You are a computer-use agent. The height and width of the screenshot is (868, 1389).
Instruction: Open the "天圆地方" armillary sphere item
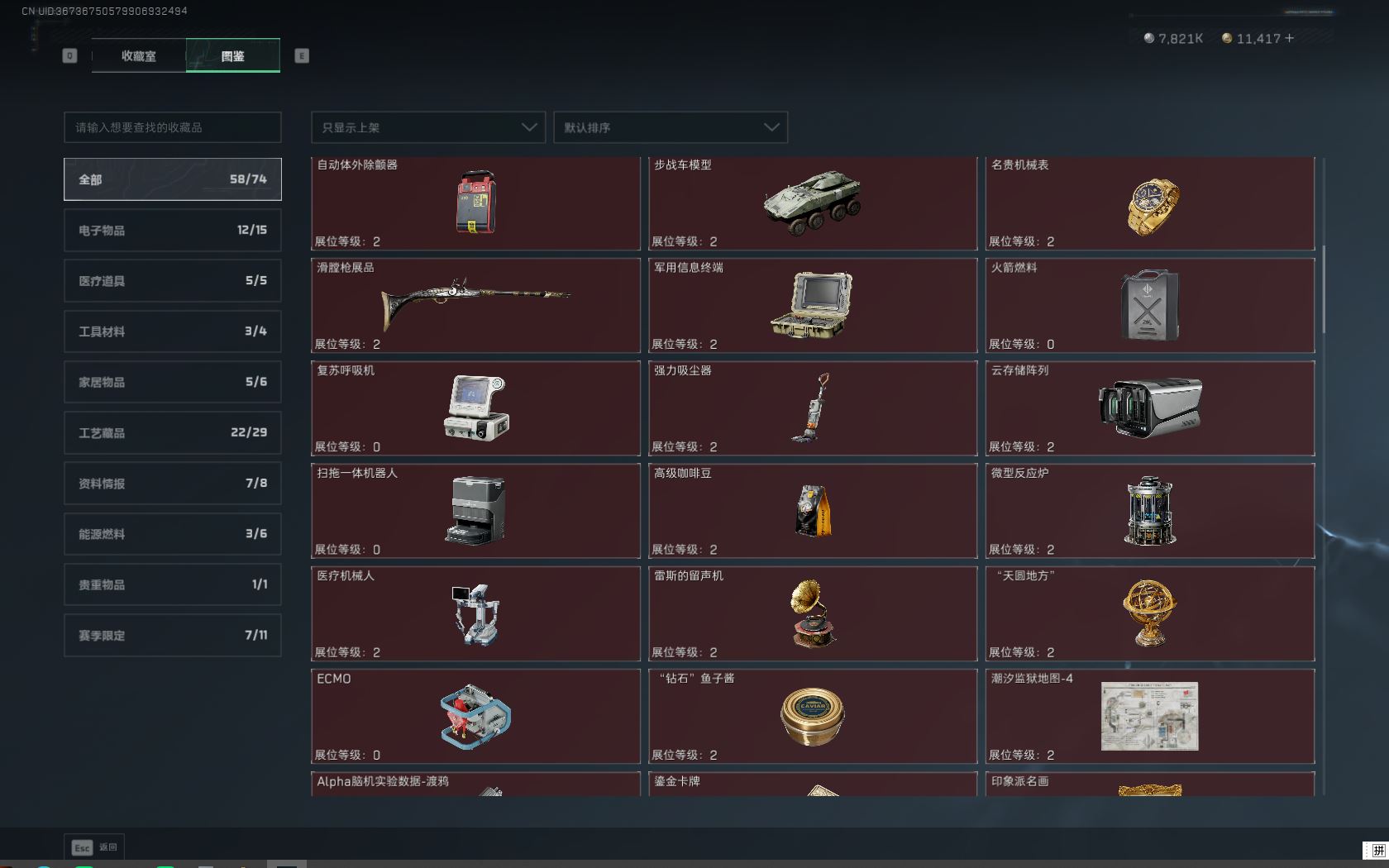pos(1149,613)
